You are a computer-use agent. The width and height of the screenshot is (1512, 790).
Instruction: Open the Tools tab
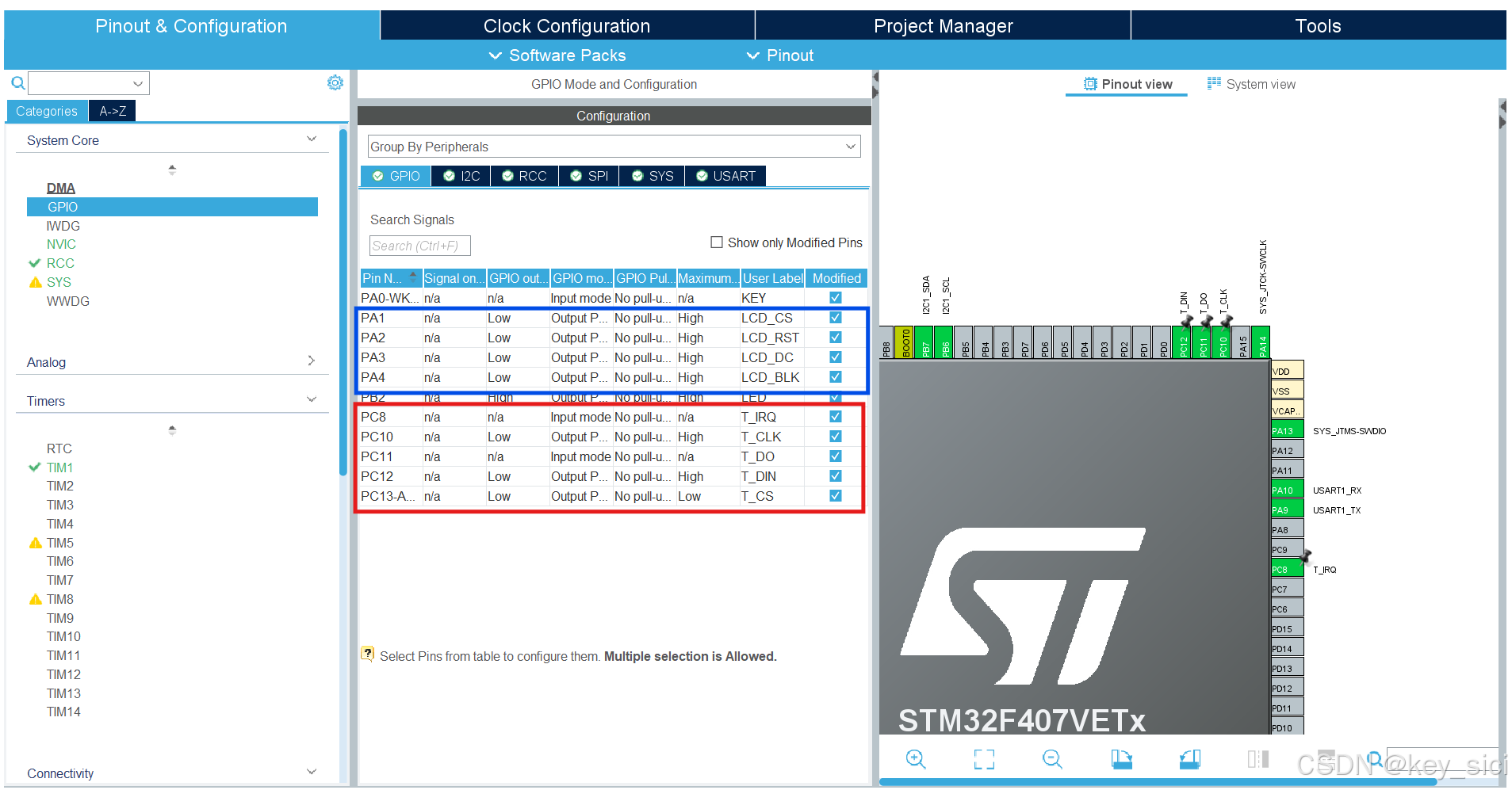tap(1318, 25)
